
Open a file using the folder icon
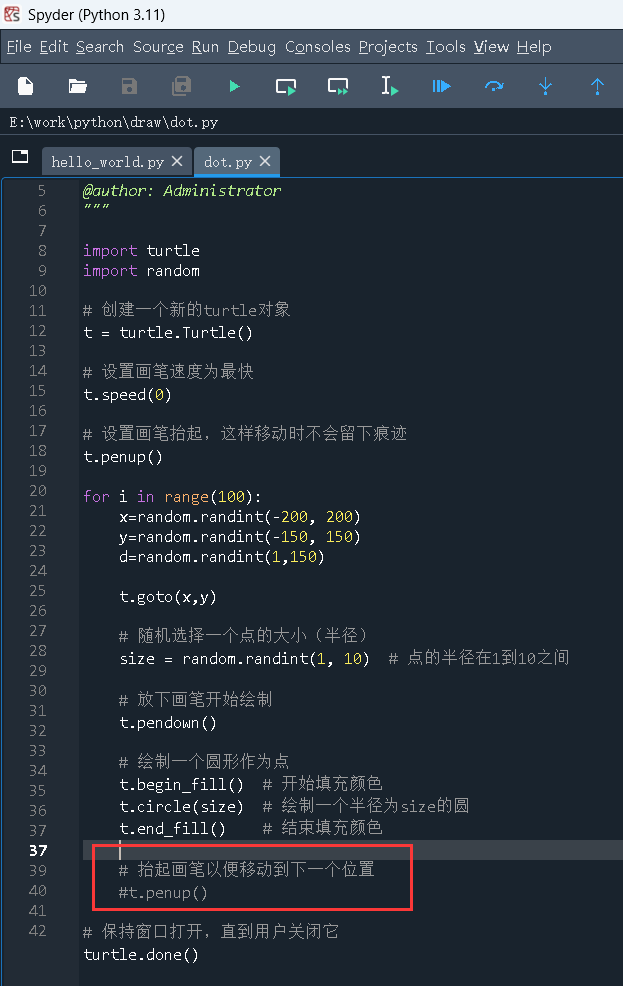tap(77, 86)
